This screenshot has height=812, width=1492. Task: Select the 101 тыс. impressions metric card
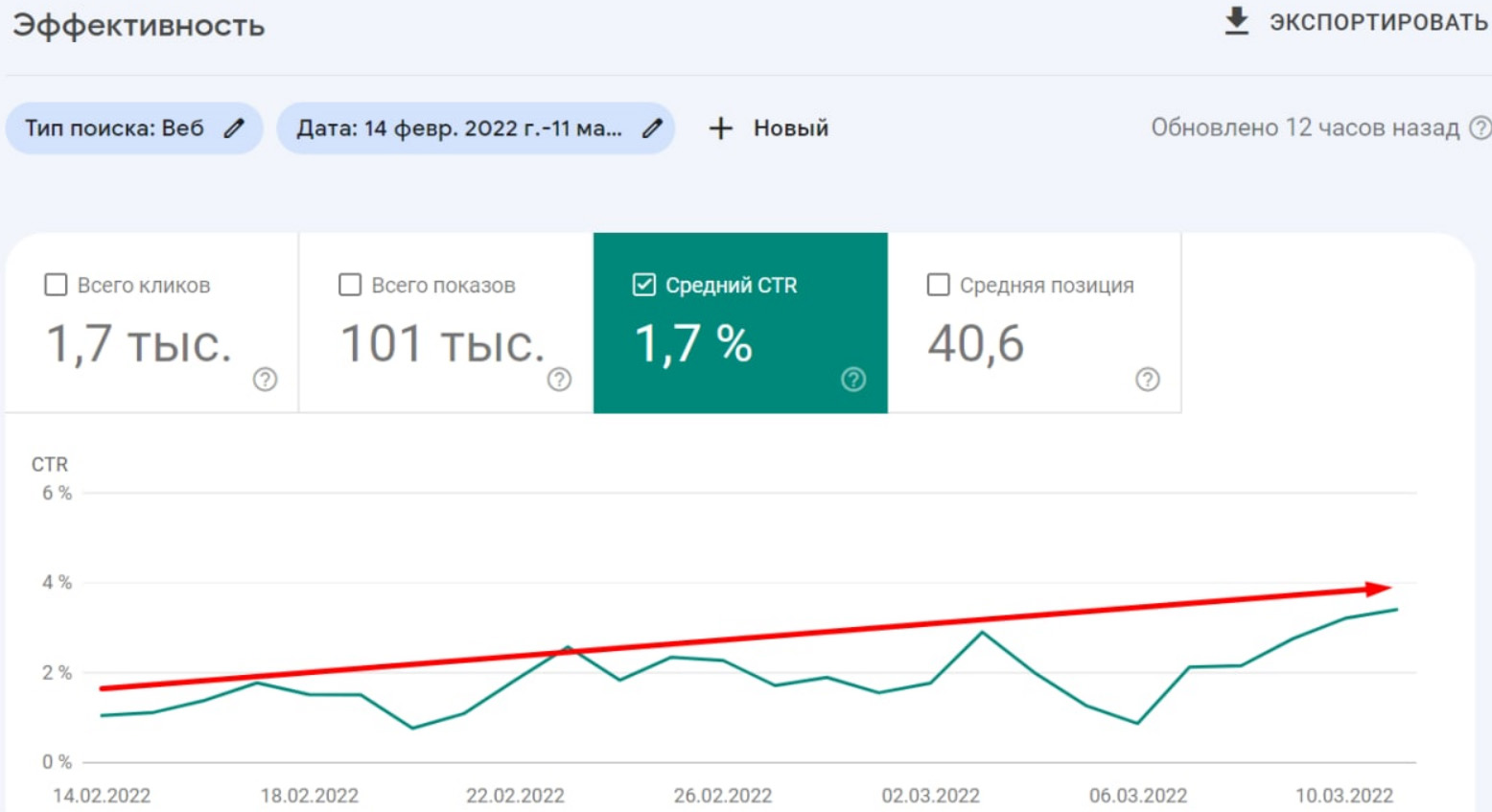[x=446, y=323]
